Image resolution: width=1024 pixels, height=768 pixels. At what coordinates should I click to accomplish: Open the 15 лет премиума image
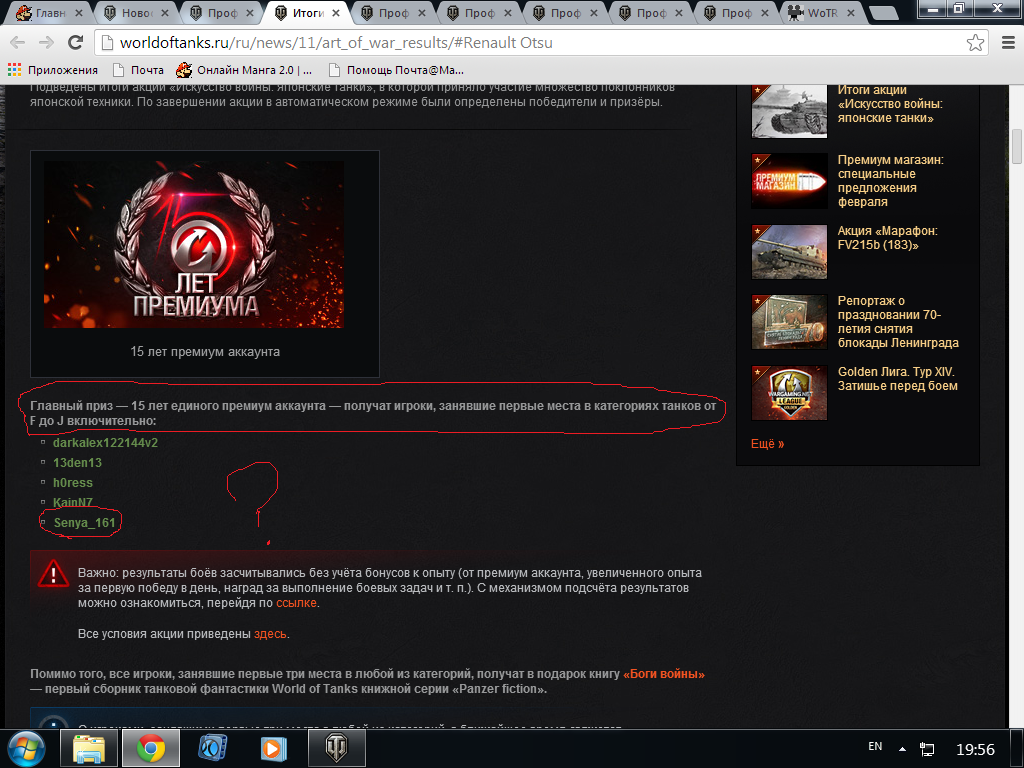pyautogui.click(x=194, y=244)
